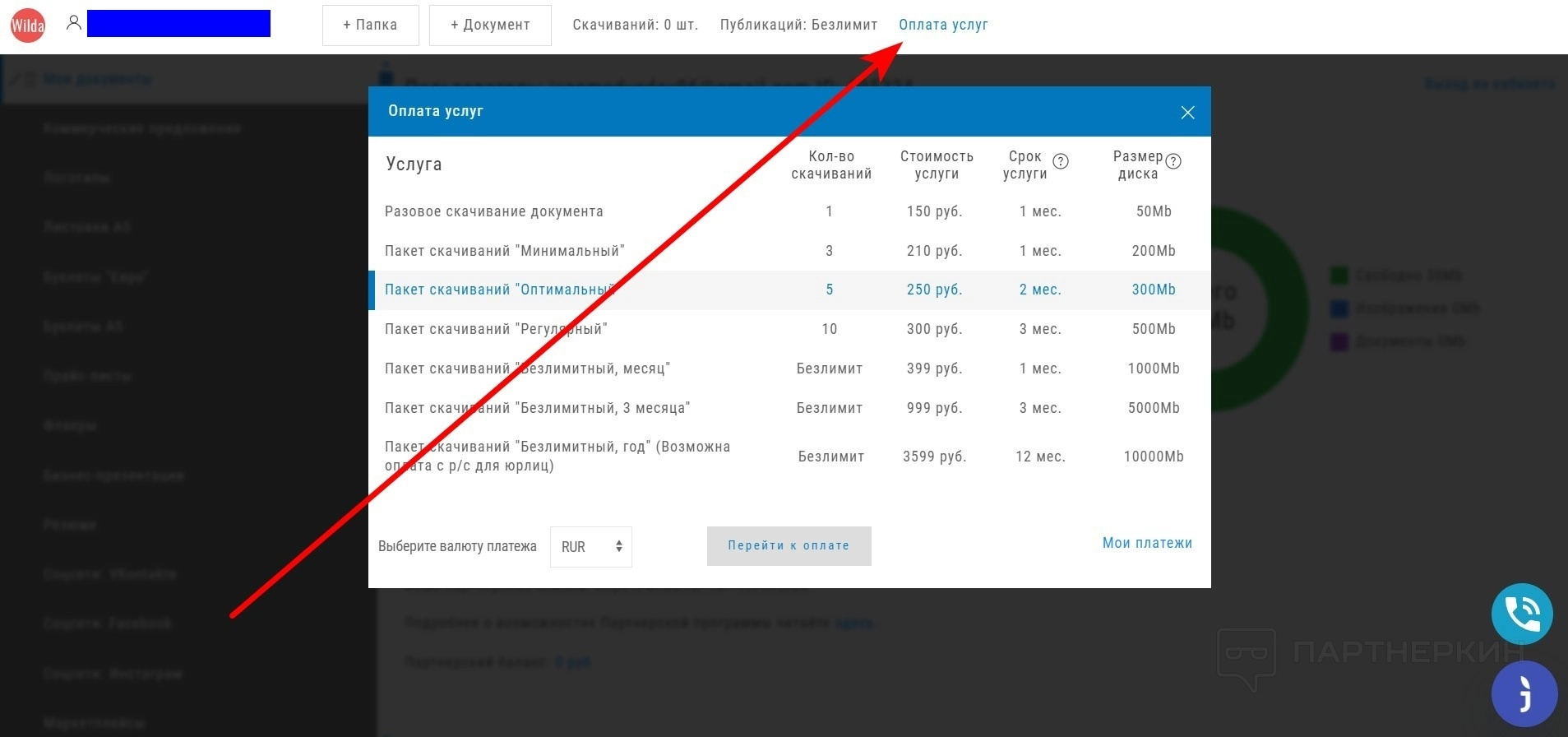This screenshot has width=1568, height=737.
Task: Close the "Оплата услуг" dialog
Action: point(1187,113)
